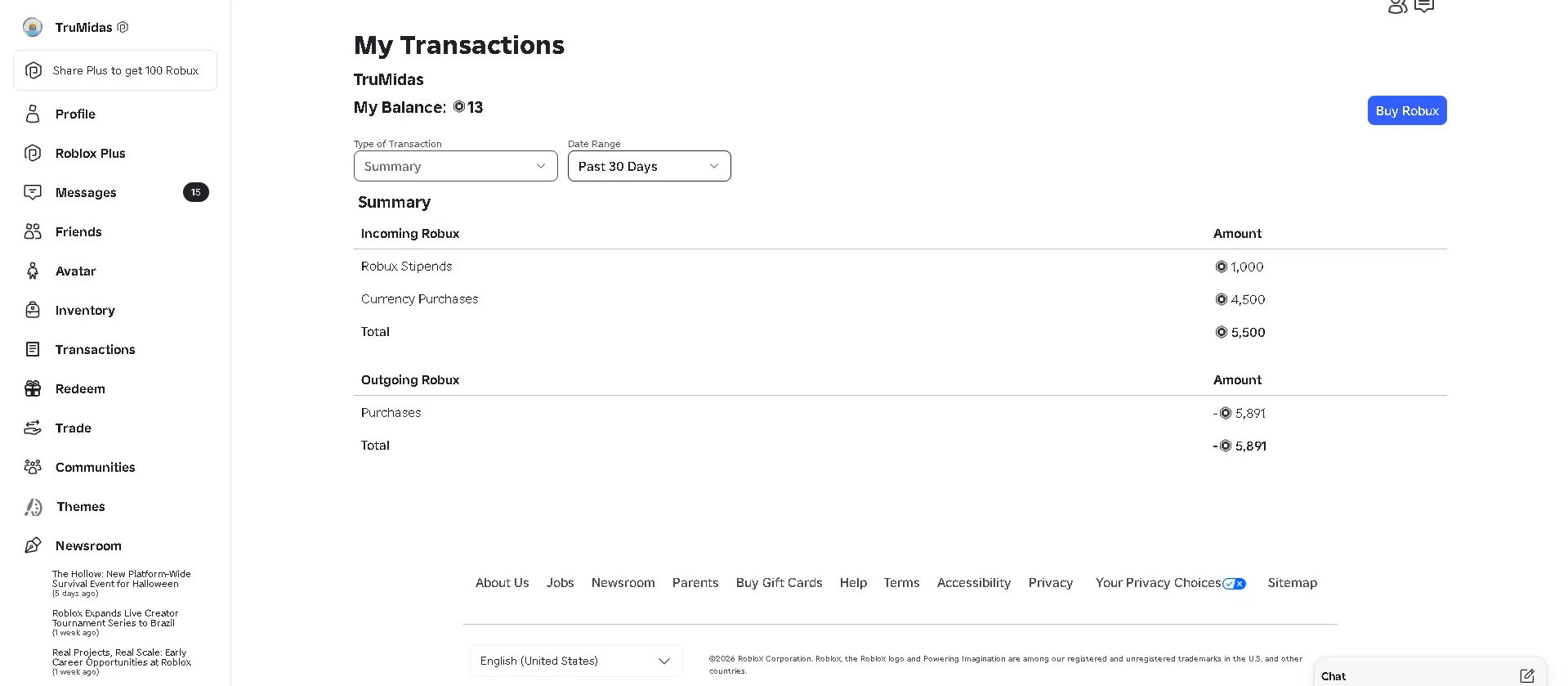Click the Buy Robux button
Screen dimensions: 1568x686
[1407, 110]
